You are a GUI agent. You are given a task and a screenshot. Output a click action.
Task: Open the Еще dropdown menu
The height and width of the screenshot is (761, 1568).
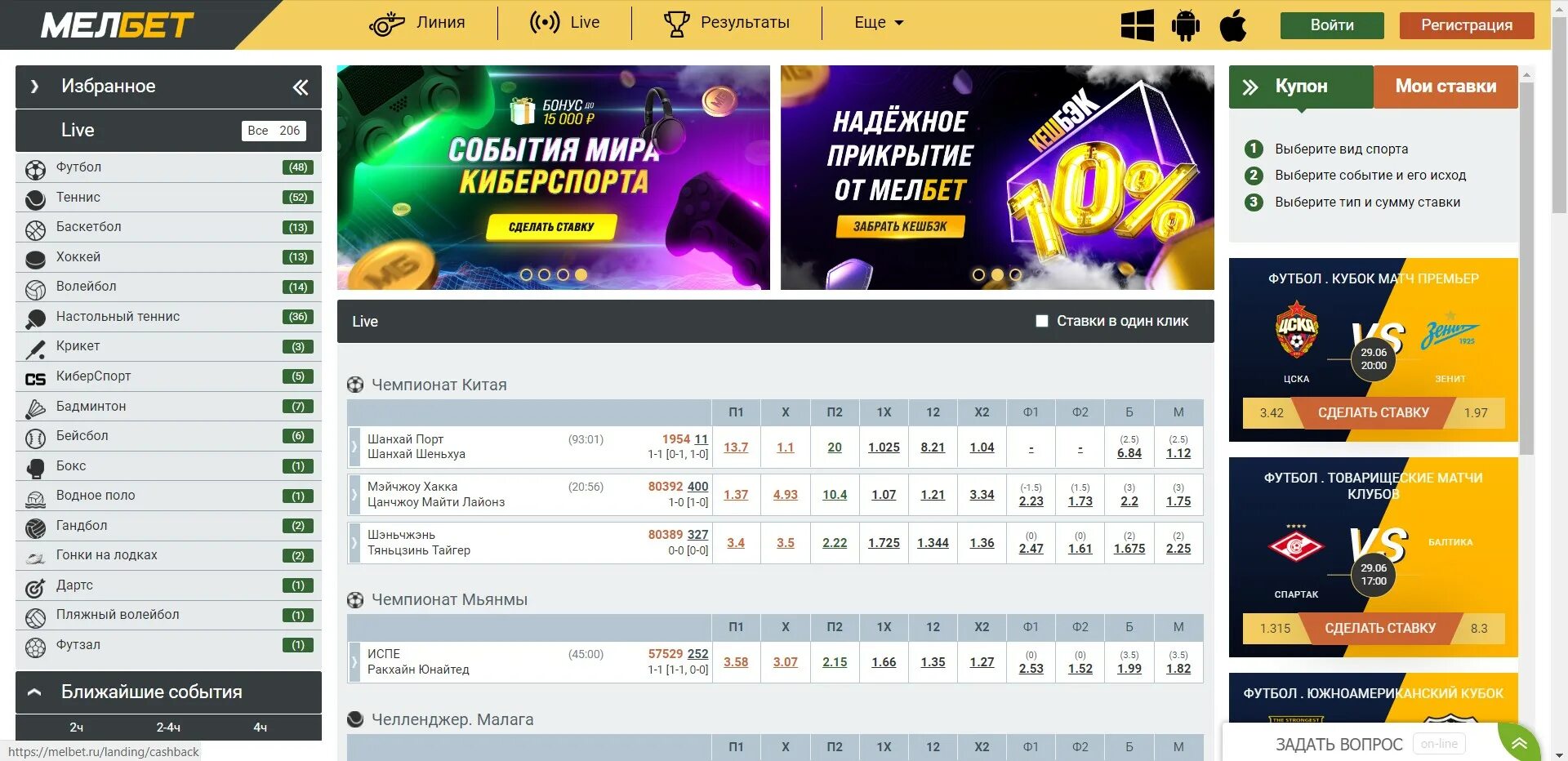[x=879, y=23]
